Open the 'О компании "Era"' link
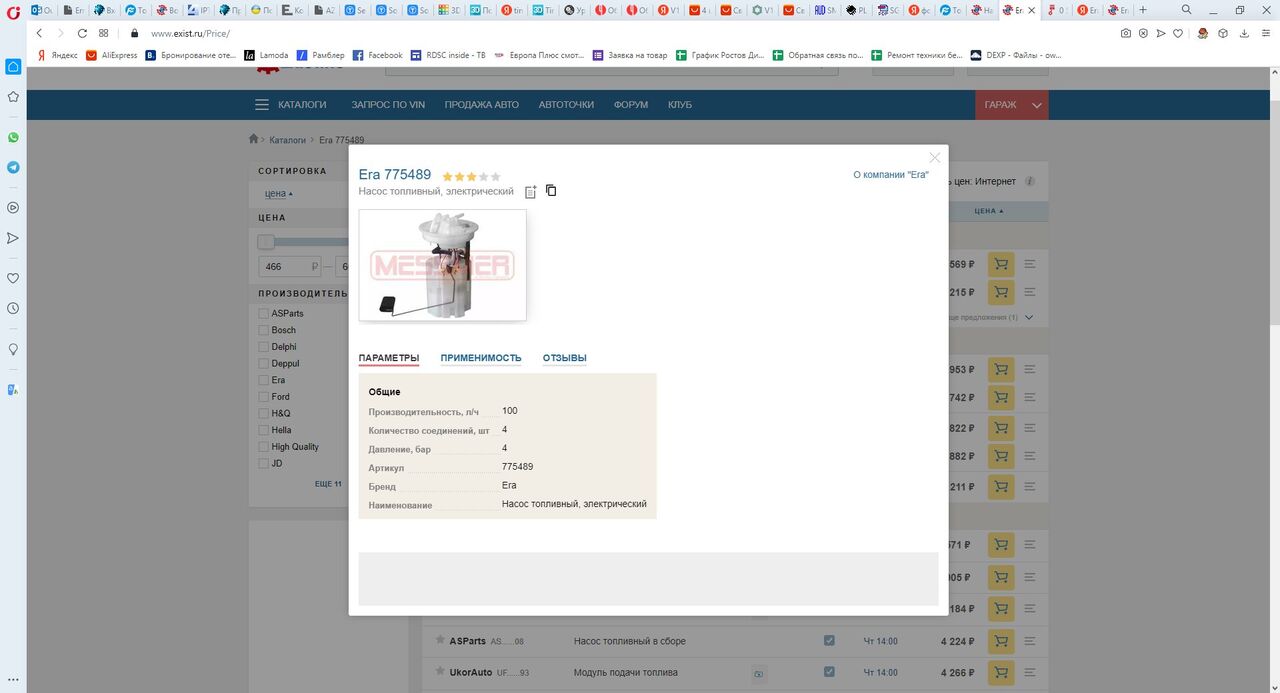The height and width of the screenshot is (693, 1280). (x=891, y=175)
